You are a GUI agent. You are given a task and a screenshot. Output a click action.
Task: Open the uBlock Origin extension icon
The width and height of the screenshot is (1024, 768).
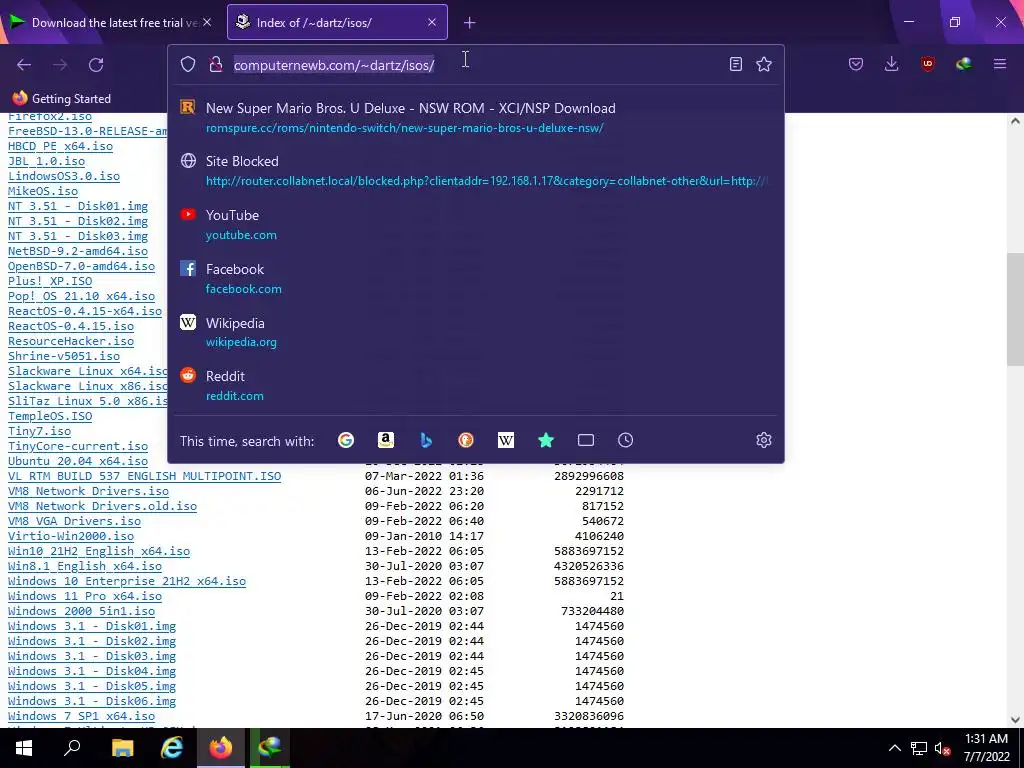(927, 64)
